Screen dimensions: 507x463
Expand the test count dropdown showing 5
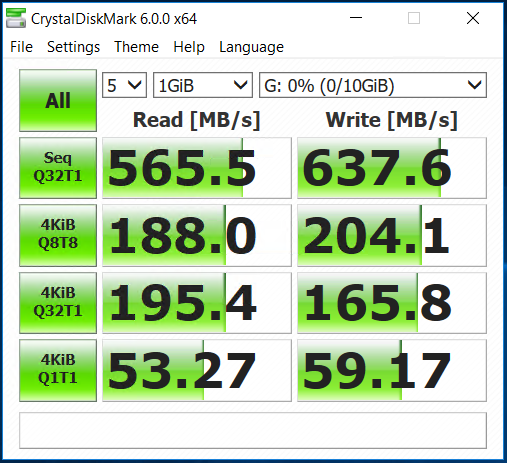pyautogui.click(x=124, y=85)
